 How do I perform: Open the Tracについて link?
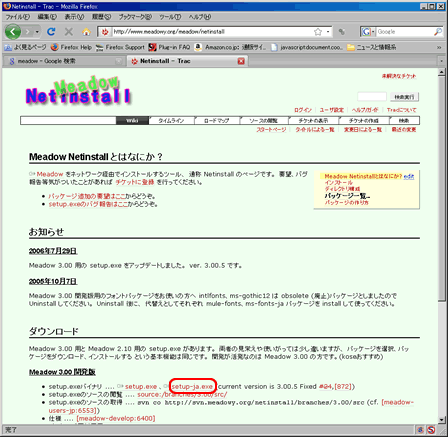click(x=401, y=110)
